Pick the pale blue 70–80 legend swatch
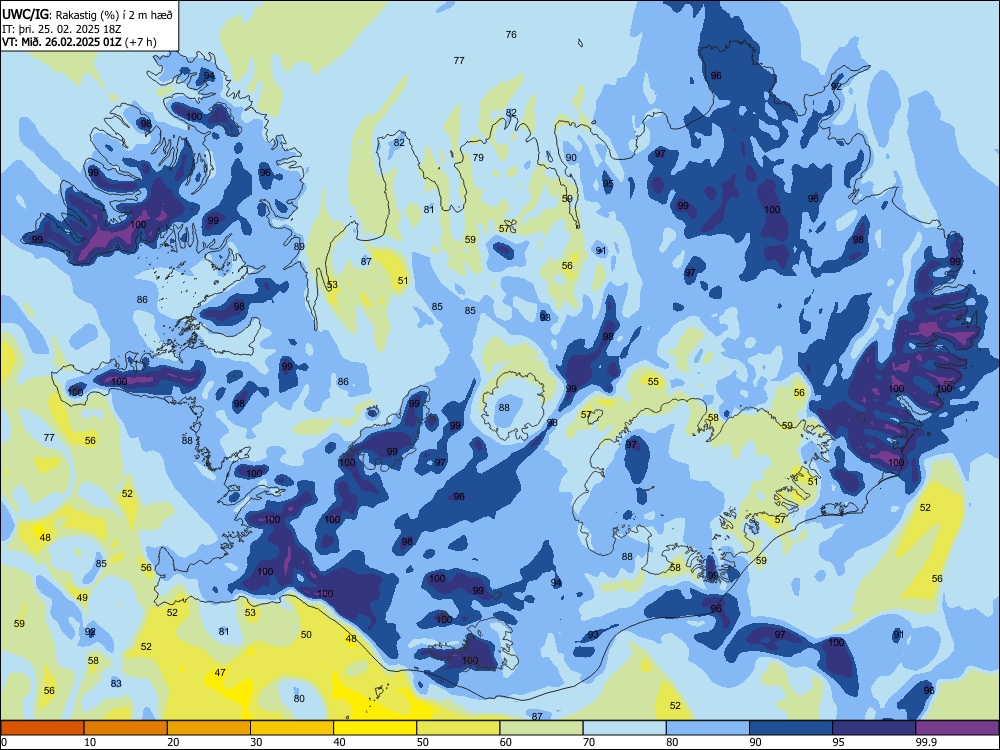 point(624,728)
